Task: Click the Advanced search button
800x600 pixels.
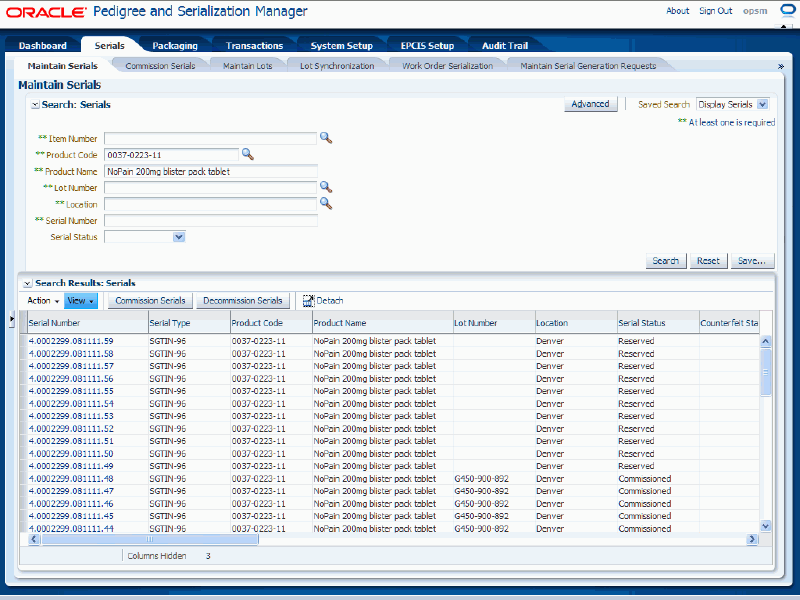Action: pos(590,104)
